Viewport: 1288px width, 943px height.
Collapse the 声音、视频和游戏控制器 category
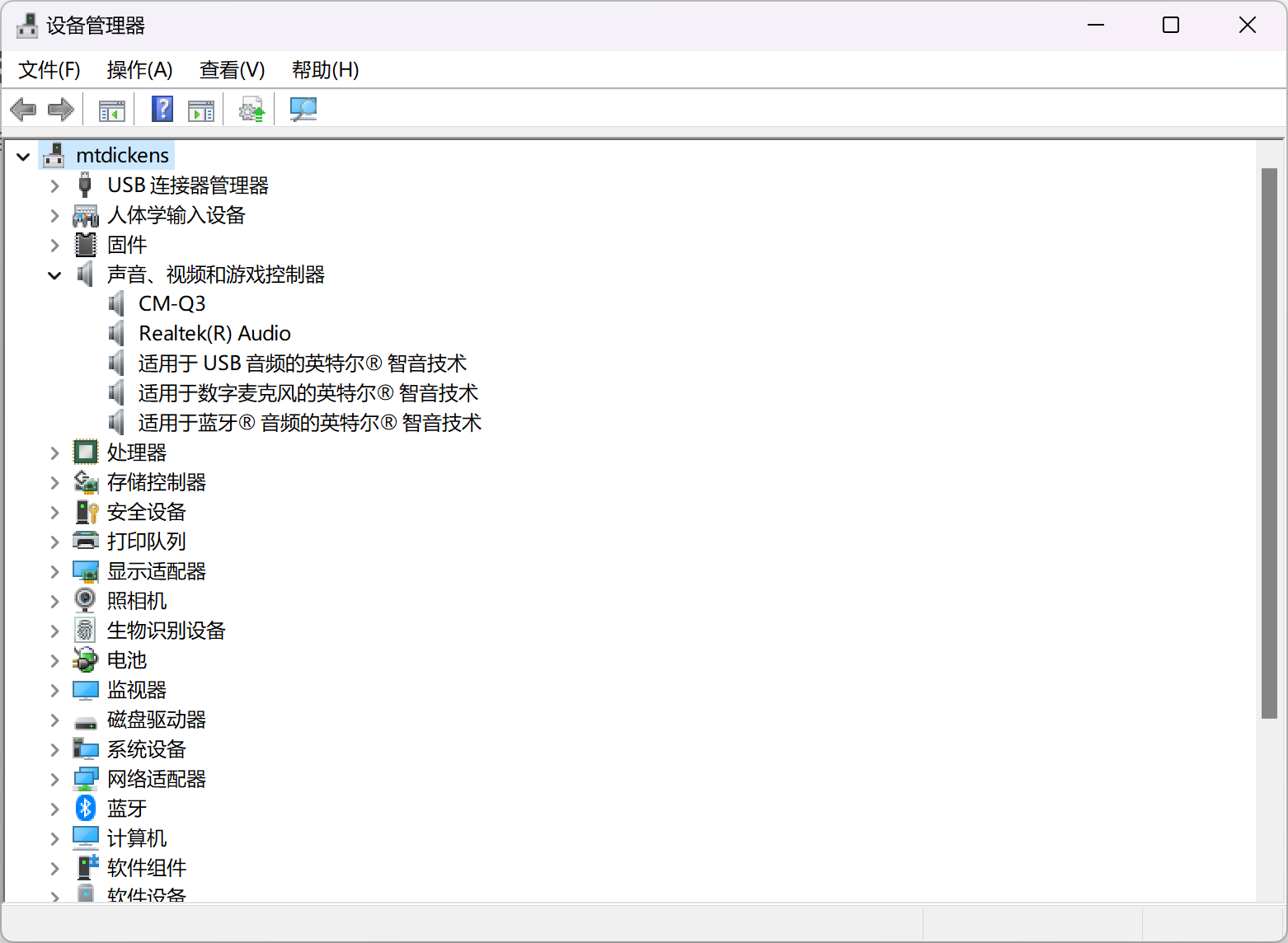(x=54, y=275)
